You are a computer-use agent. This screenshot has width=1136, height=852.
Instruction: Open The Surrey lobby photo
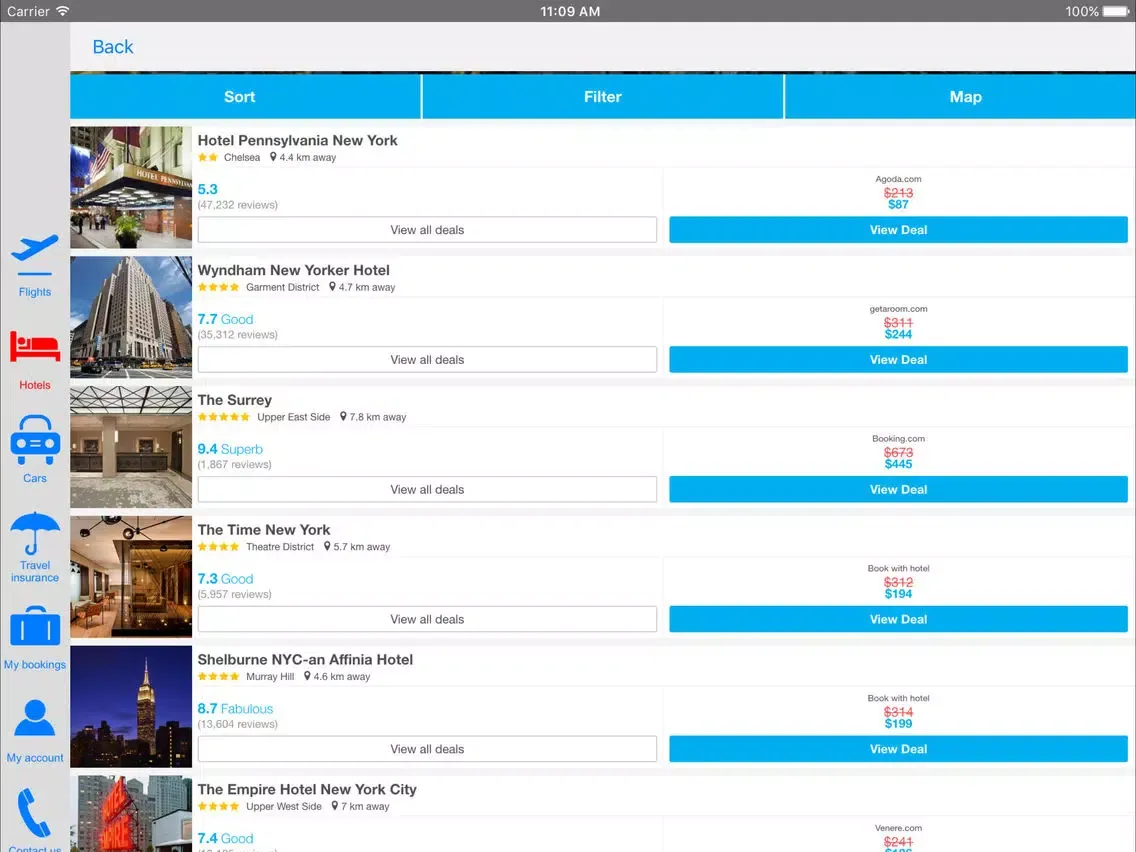[131, 447]
